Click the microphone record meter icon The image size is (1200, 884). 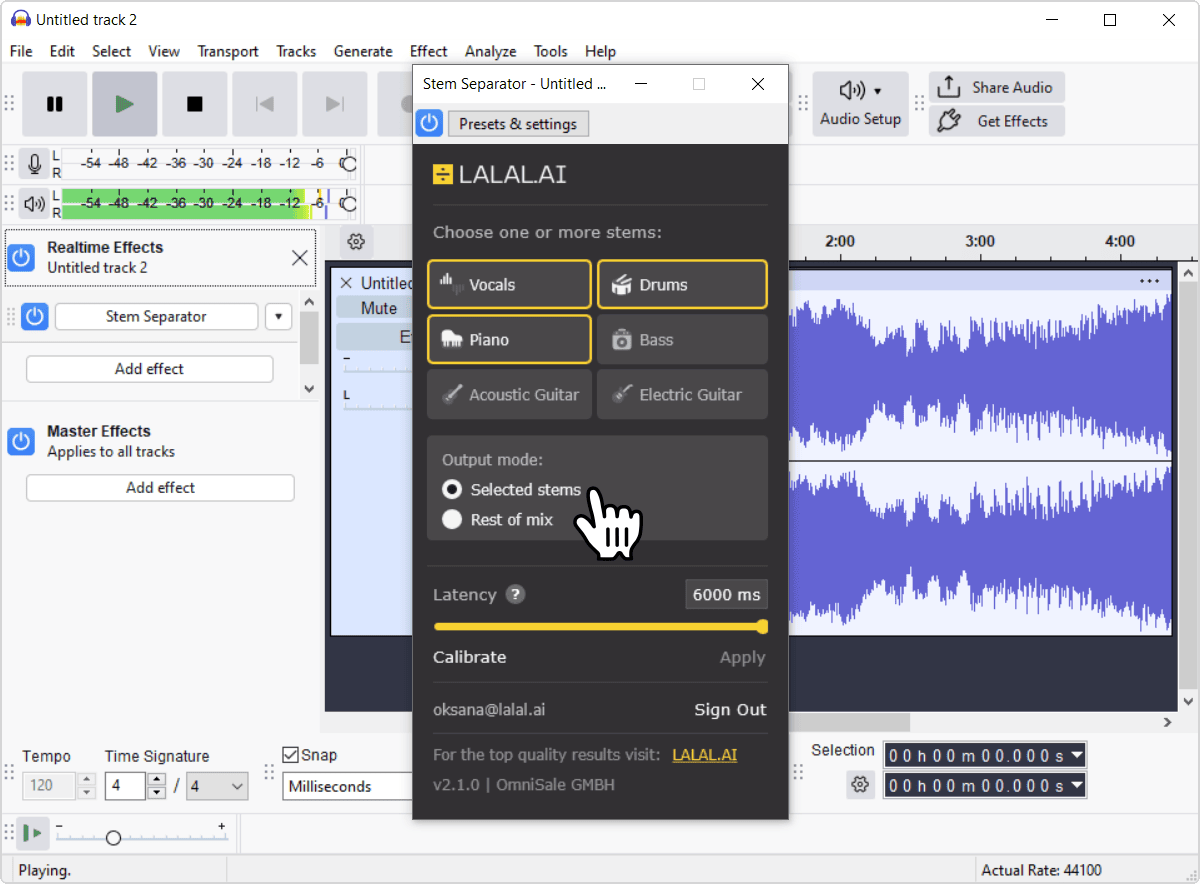click(x=35, y=164)
